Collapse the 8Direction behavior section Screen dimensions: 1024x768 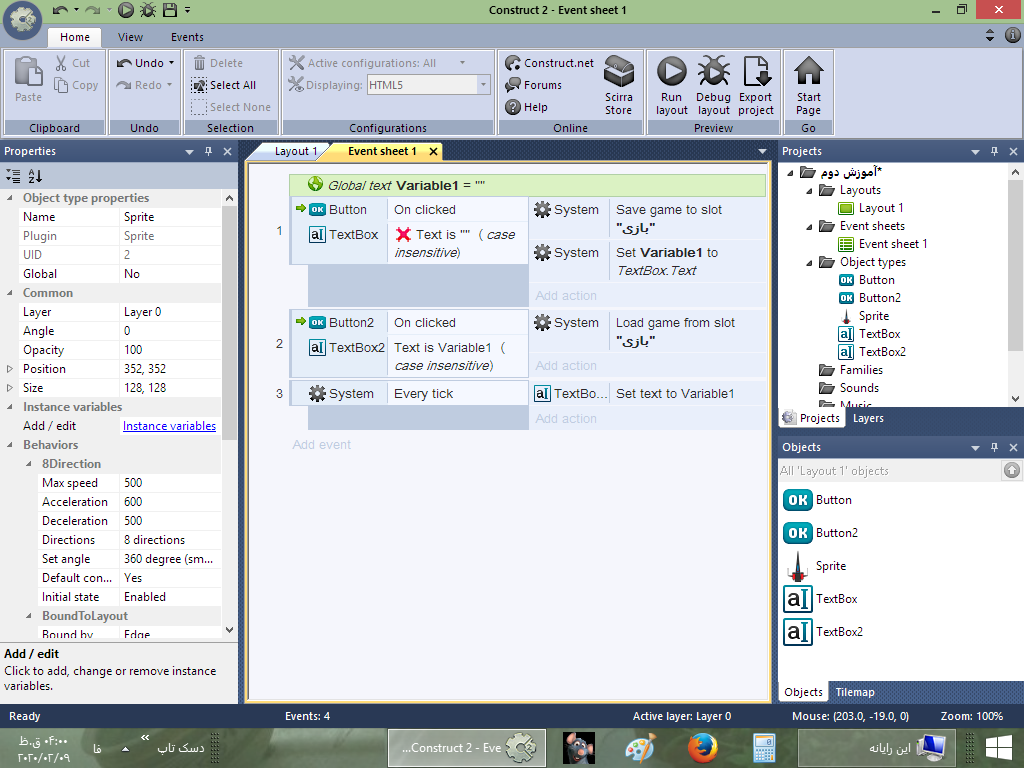[x=29, y=464]
